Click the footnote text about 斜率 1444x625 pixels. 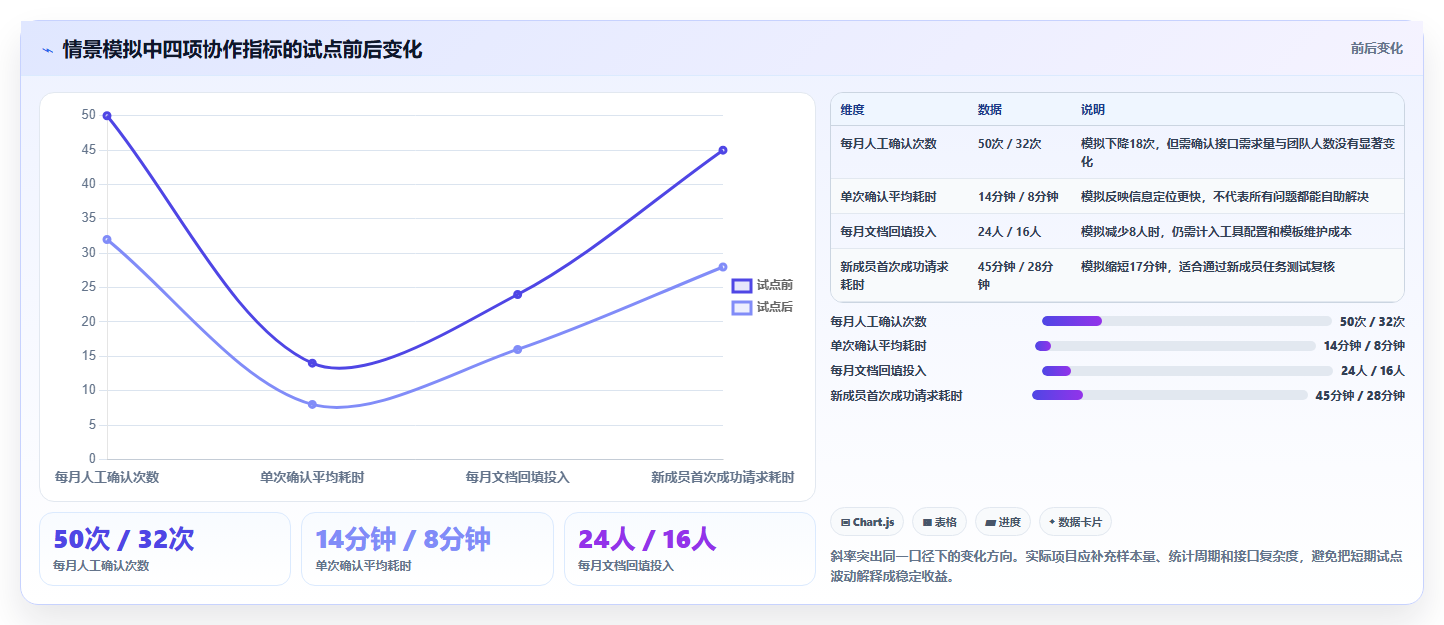(1116, 566)
